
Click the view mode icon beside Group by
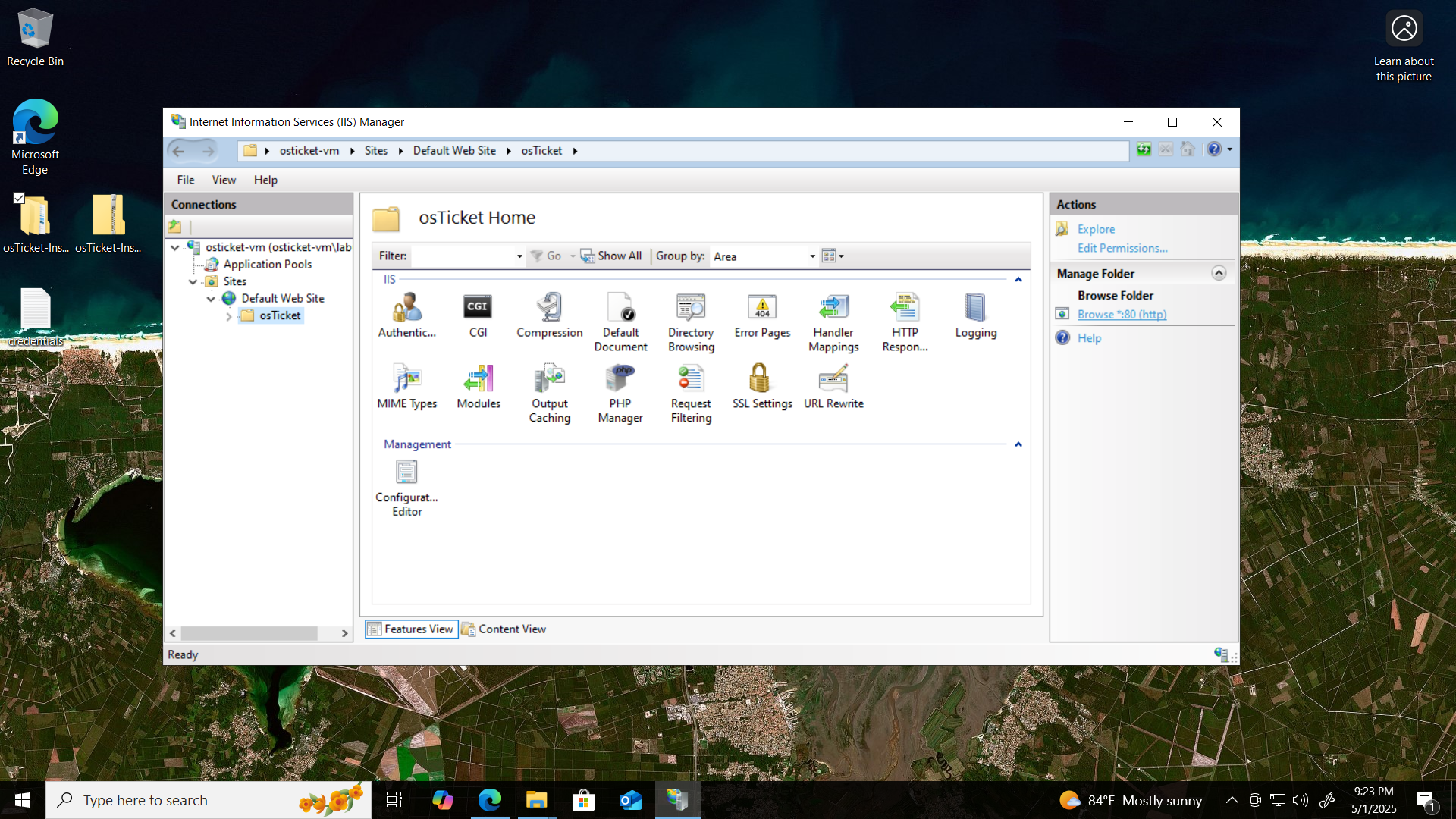[x=829, y=256]
